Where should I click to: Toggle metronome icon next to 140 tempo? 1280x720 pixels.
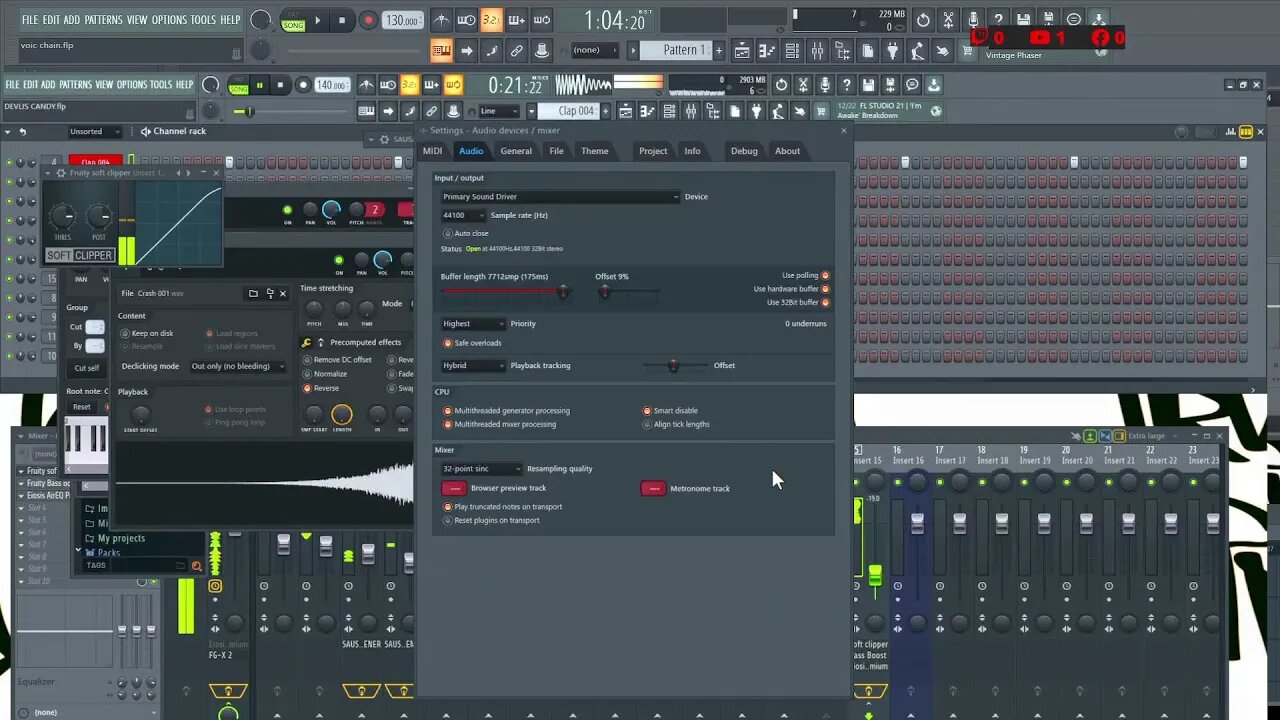pos(366,86)
